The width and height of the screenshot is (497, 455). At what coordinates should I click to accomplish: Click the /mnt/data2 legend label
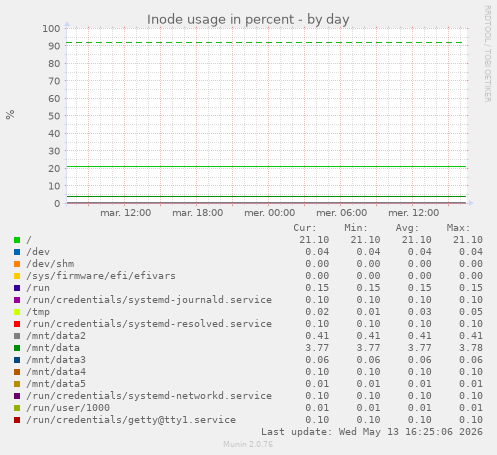pos(56,336)
